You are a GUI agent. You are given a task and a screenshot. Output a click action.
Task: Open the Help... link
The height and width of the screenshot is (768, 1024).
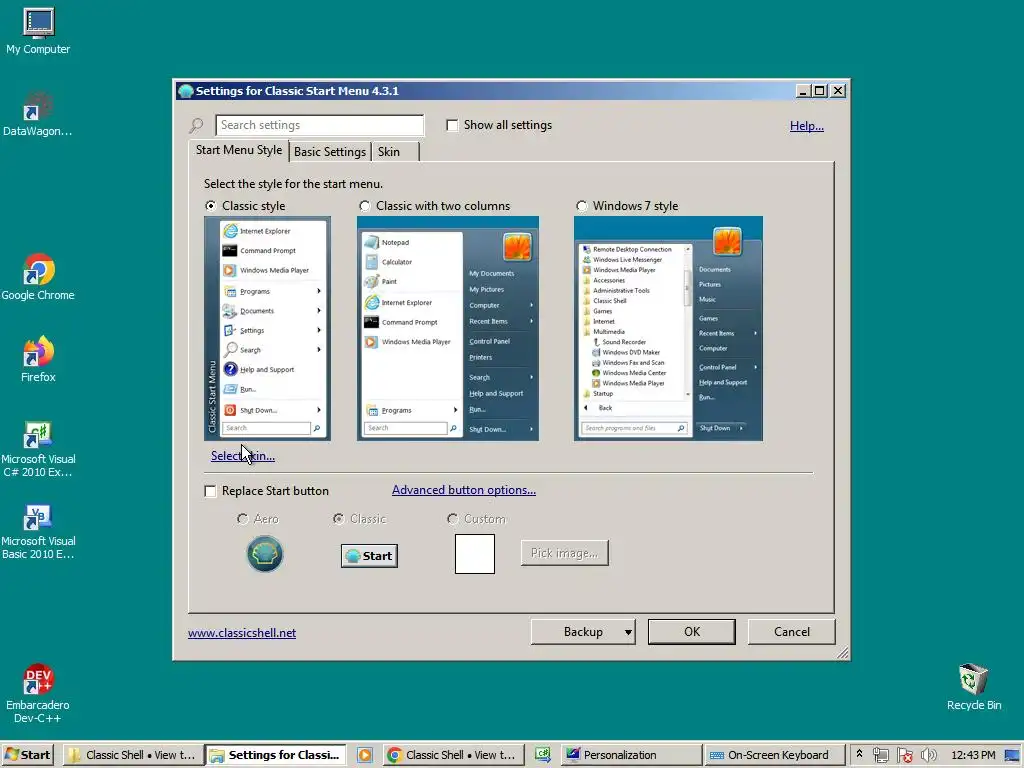tap(807, 125)
